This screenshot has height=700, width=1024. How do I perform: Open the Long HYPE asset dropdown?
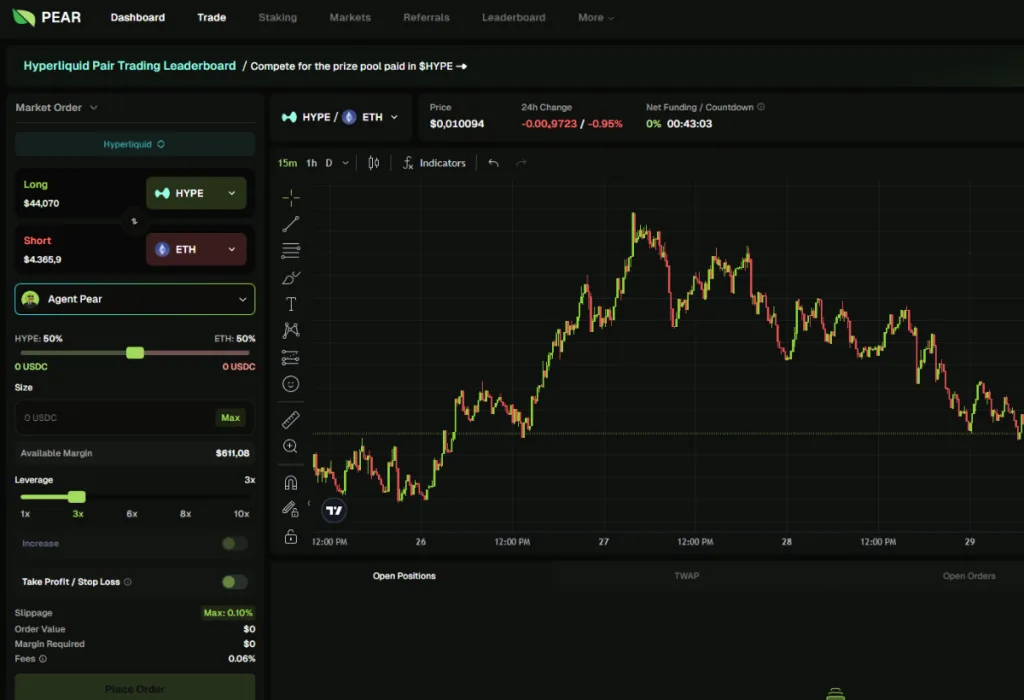[x=196, y=193]
